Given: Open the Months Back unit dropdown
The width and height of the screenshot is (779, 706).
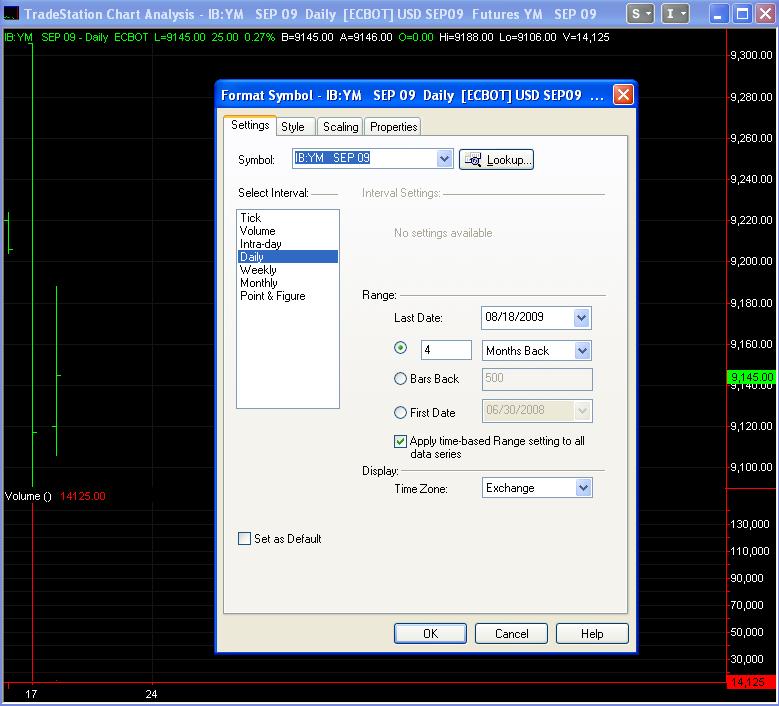Looking at the screenshot, I should pyautogui.click(x=582, y=351).
